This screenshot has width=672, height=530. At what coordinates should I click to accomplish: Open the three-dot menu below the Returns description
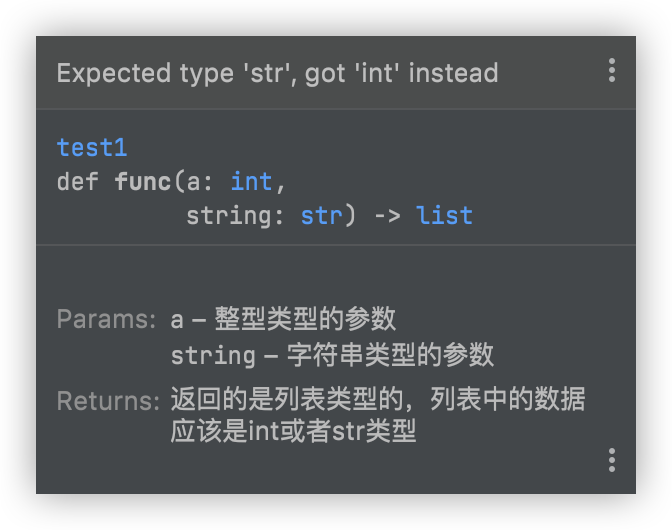pos(611,460)
